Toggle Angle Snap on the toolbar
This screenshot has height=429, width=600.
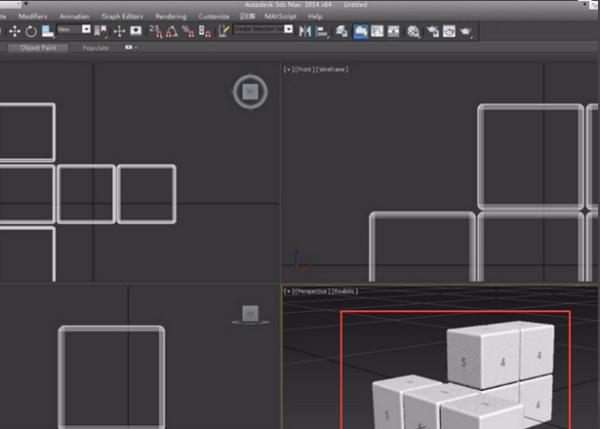pos(170,31)
